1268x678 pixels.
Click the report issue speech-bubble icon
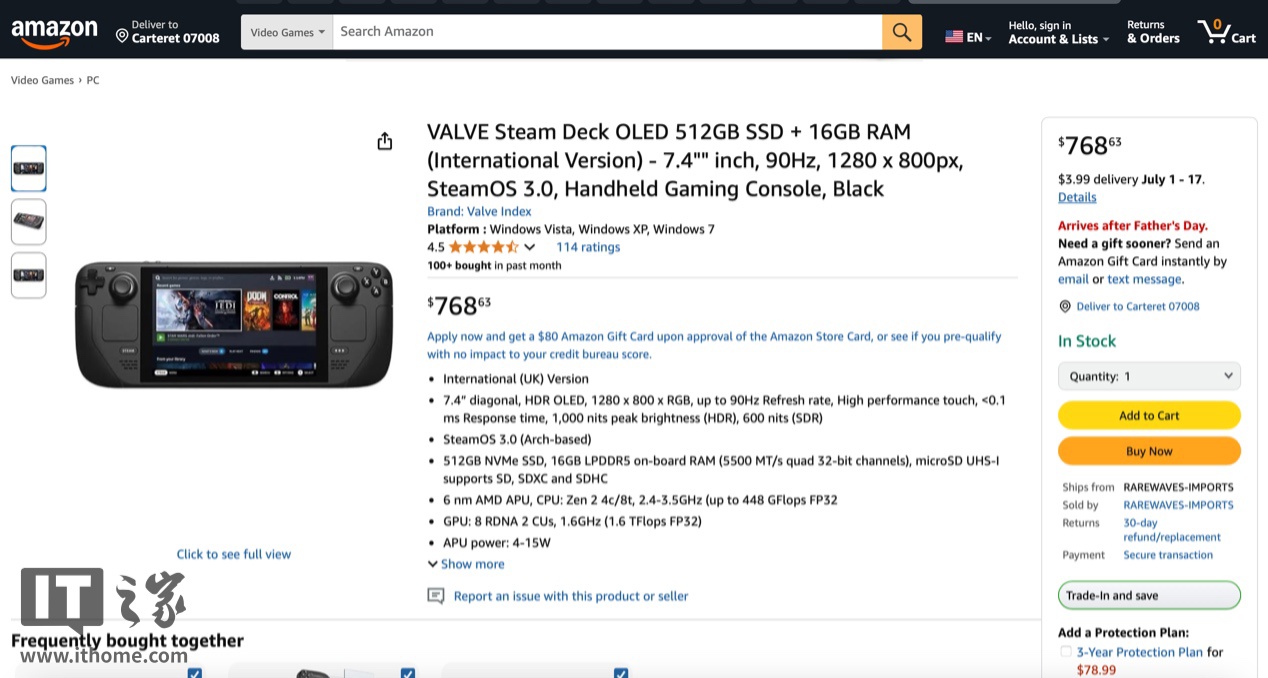point(435,596)
